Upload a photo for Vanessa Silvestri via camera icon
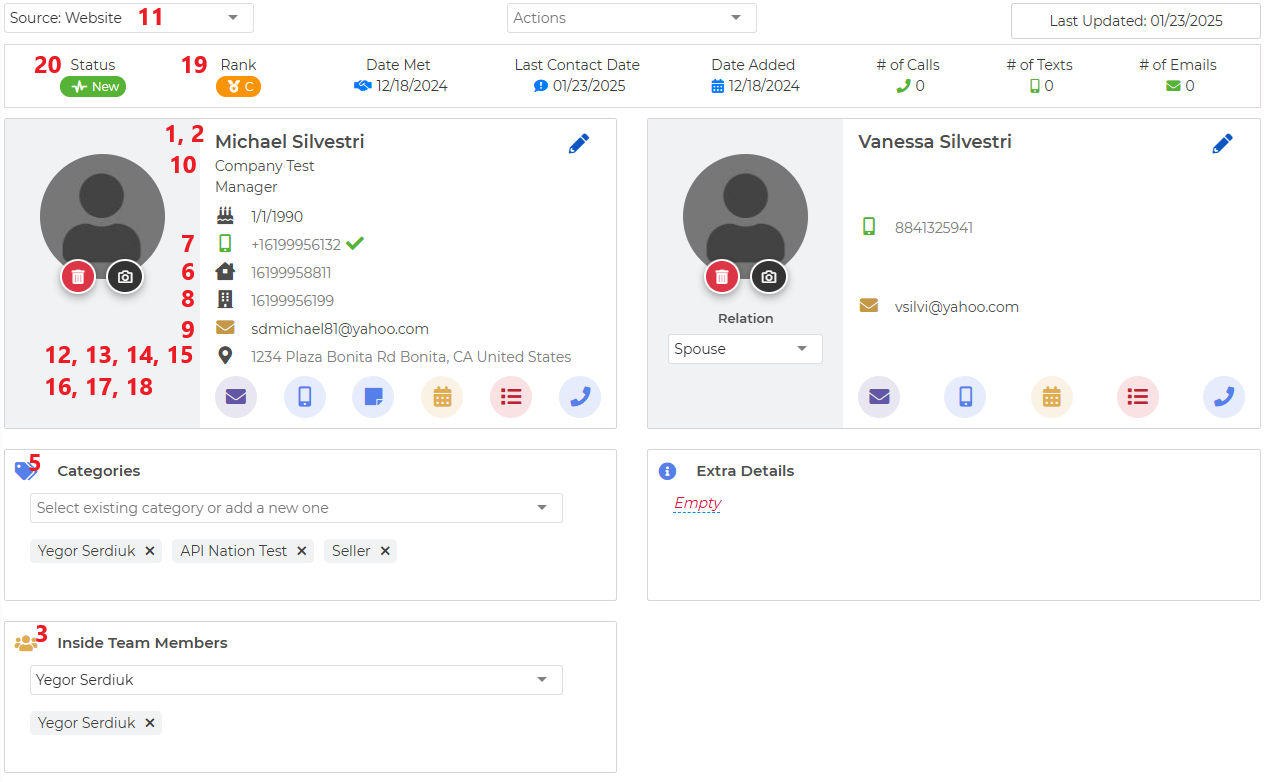 click(769, 277)
